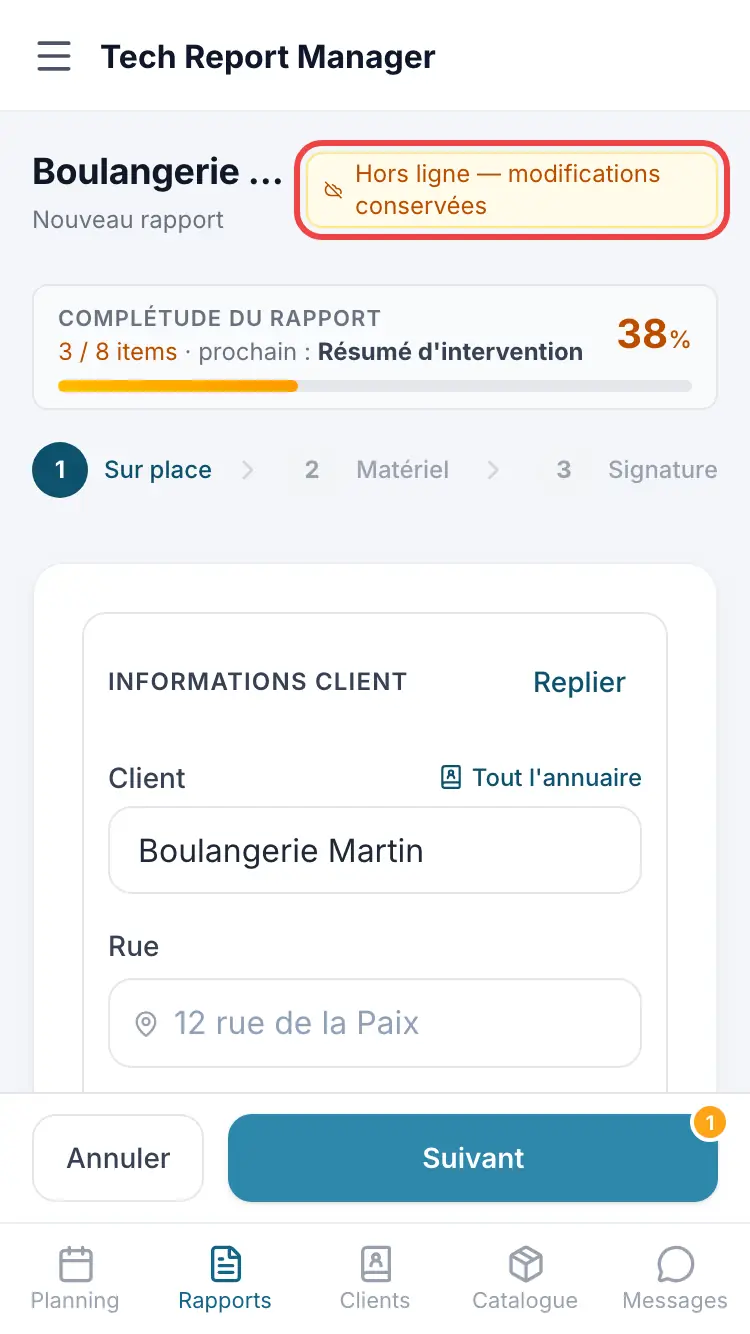Screen dimensions: 750x1334
Task: Jump to step 3 Signature
Action: click(627, 470)
